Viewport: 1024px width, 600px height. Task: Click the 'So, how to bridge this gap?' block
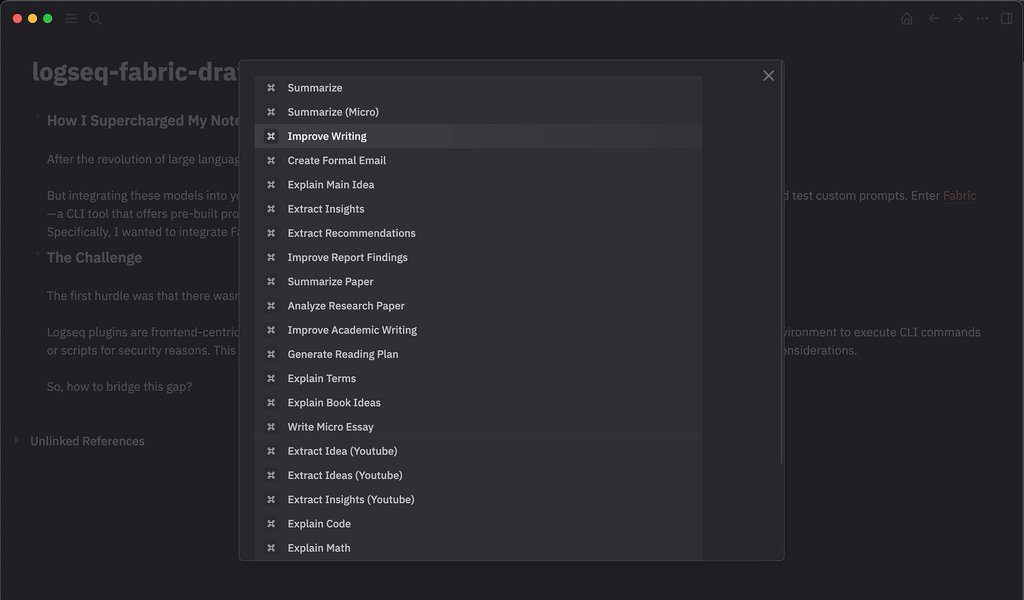tap(119, 387)
